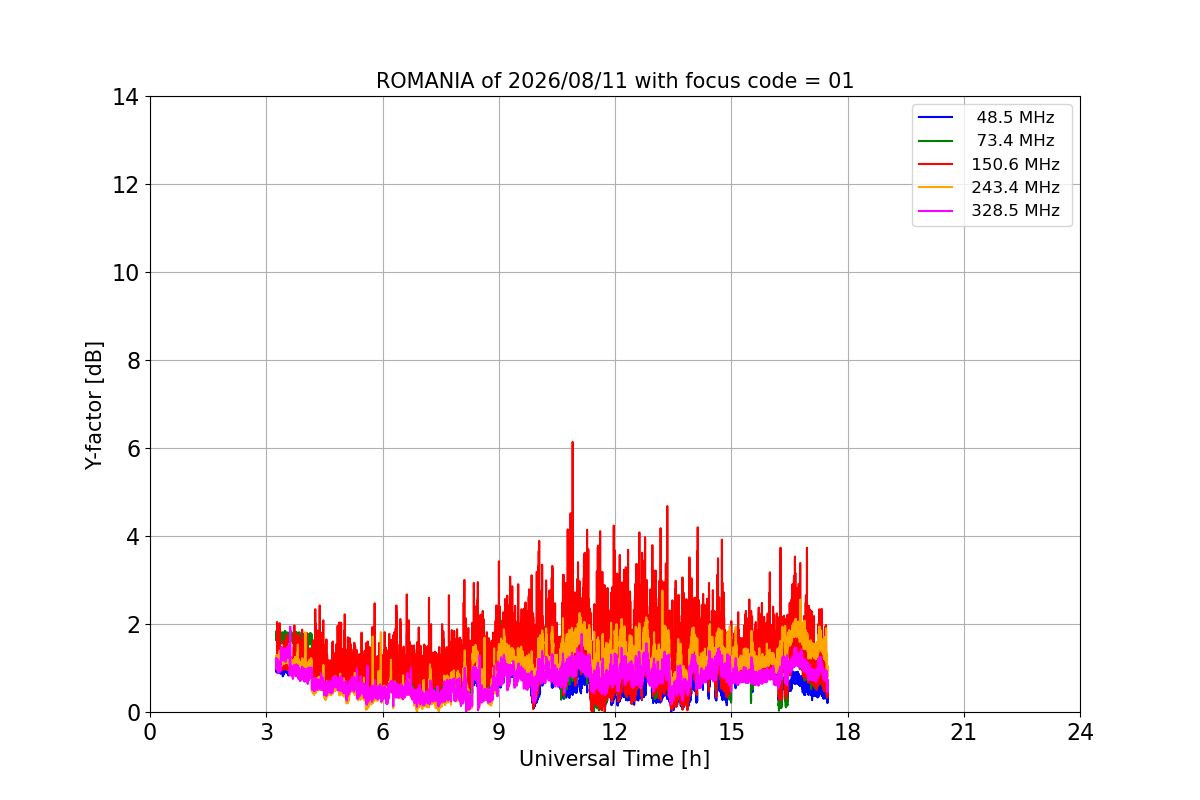Click the 12 tick on the time axis
The width and height of the screenshot is (1200, 800).
(x=615, y=731)
